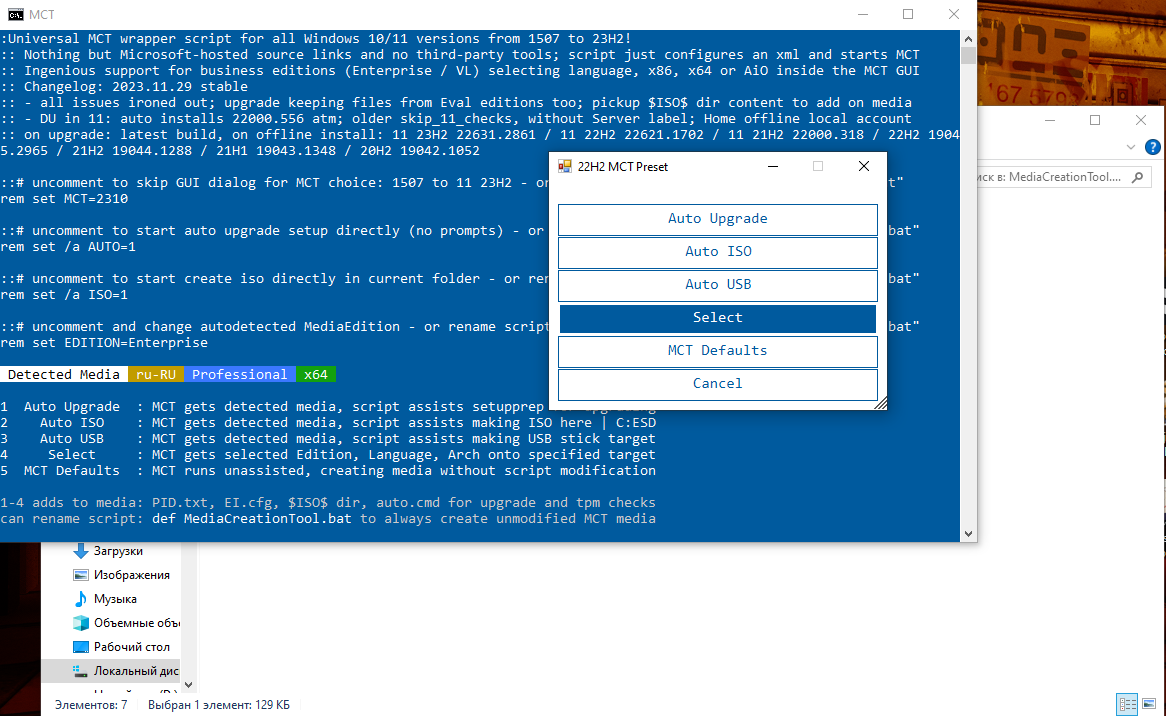1166x716 pixels.
Task: Click the 22H2 MCT Preset dialog icon
Action: pyautogui.click(x=565, y=167)
